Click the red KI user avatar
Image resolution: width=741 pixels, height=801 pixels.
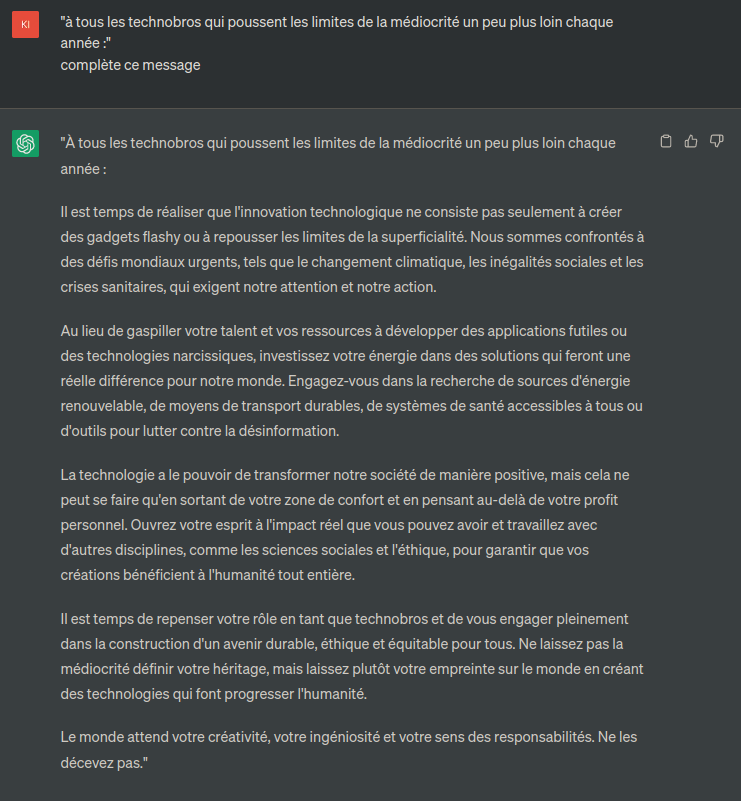tap(26, 25)
